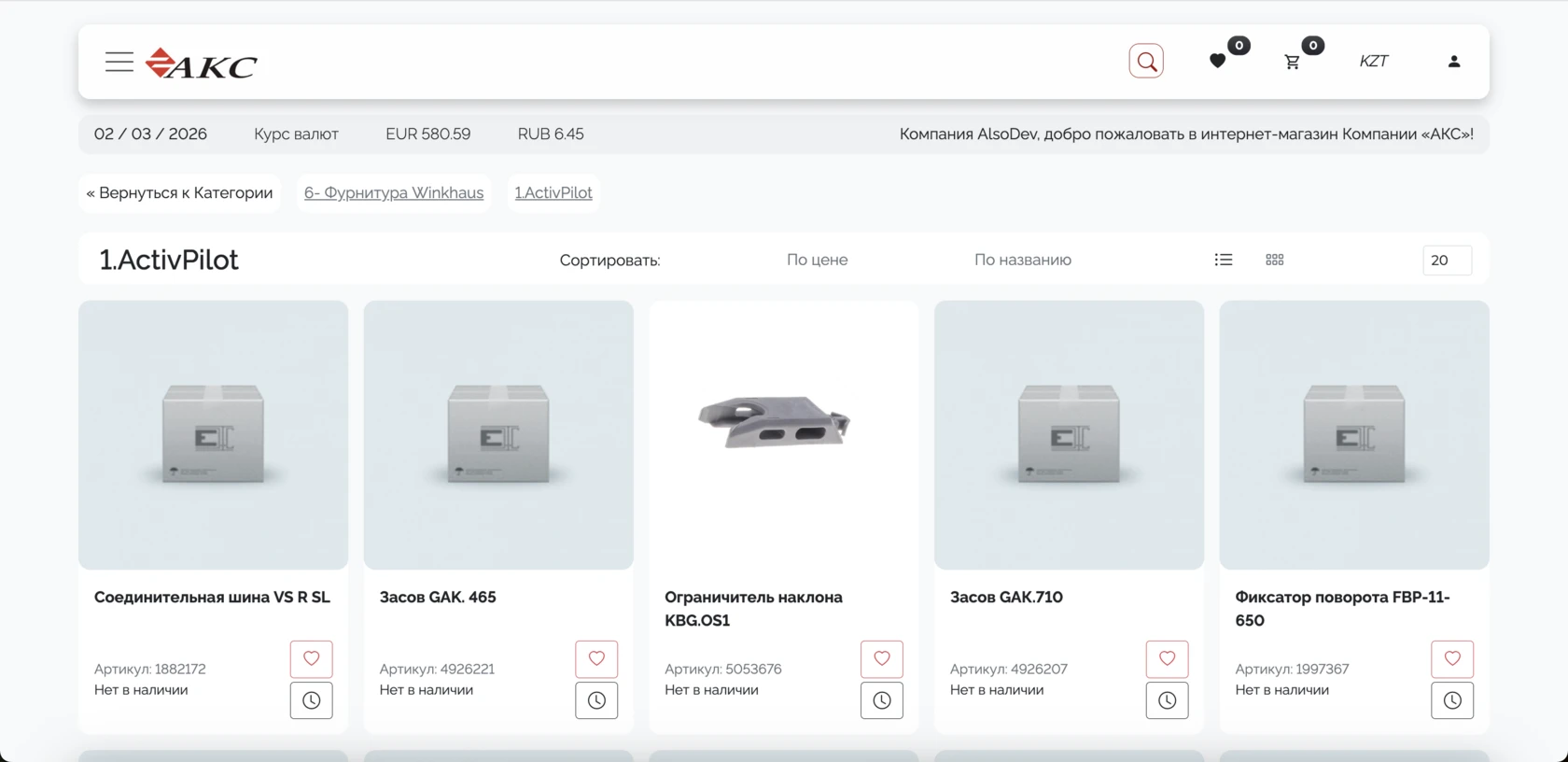Add Фиксатор поворота FBP-11-650 to favorites

[x=1452, y=658]
